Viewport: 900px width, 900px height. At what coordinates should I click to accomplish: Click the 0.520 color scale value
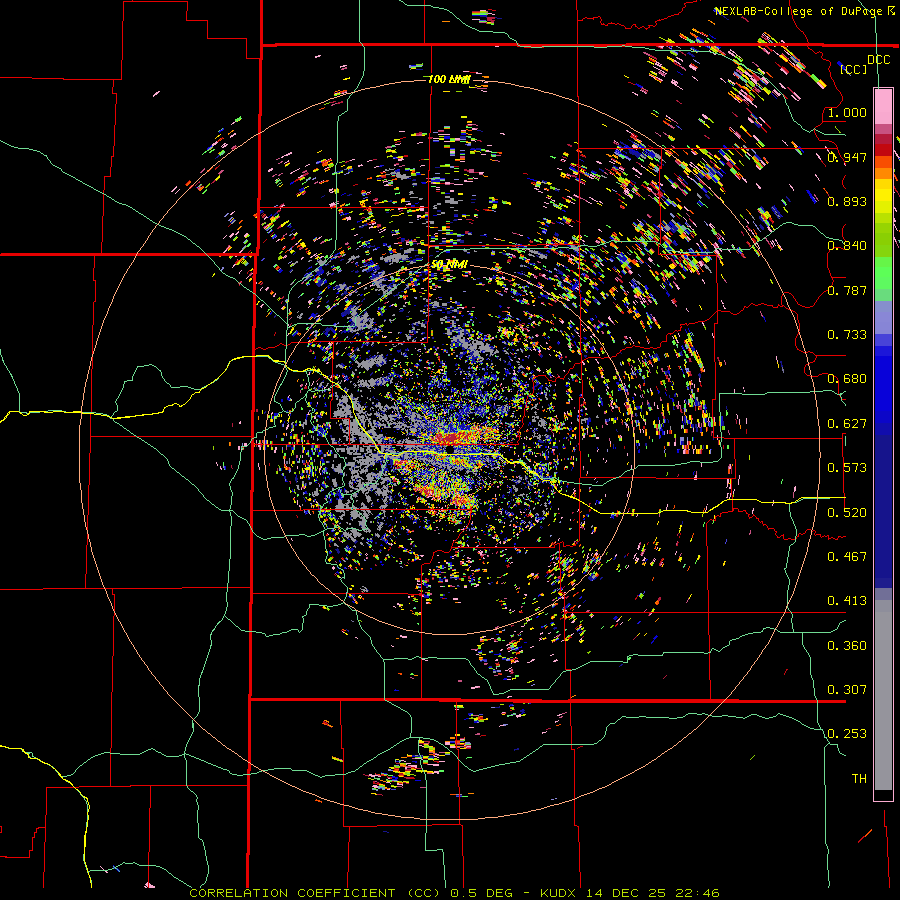click(847, 513)
